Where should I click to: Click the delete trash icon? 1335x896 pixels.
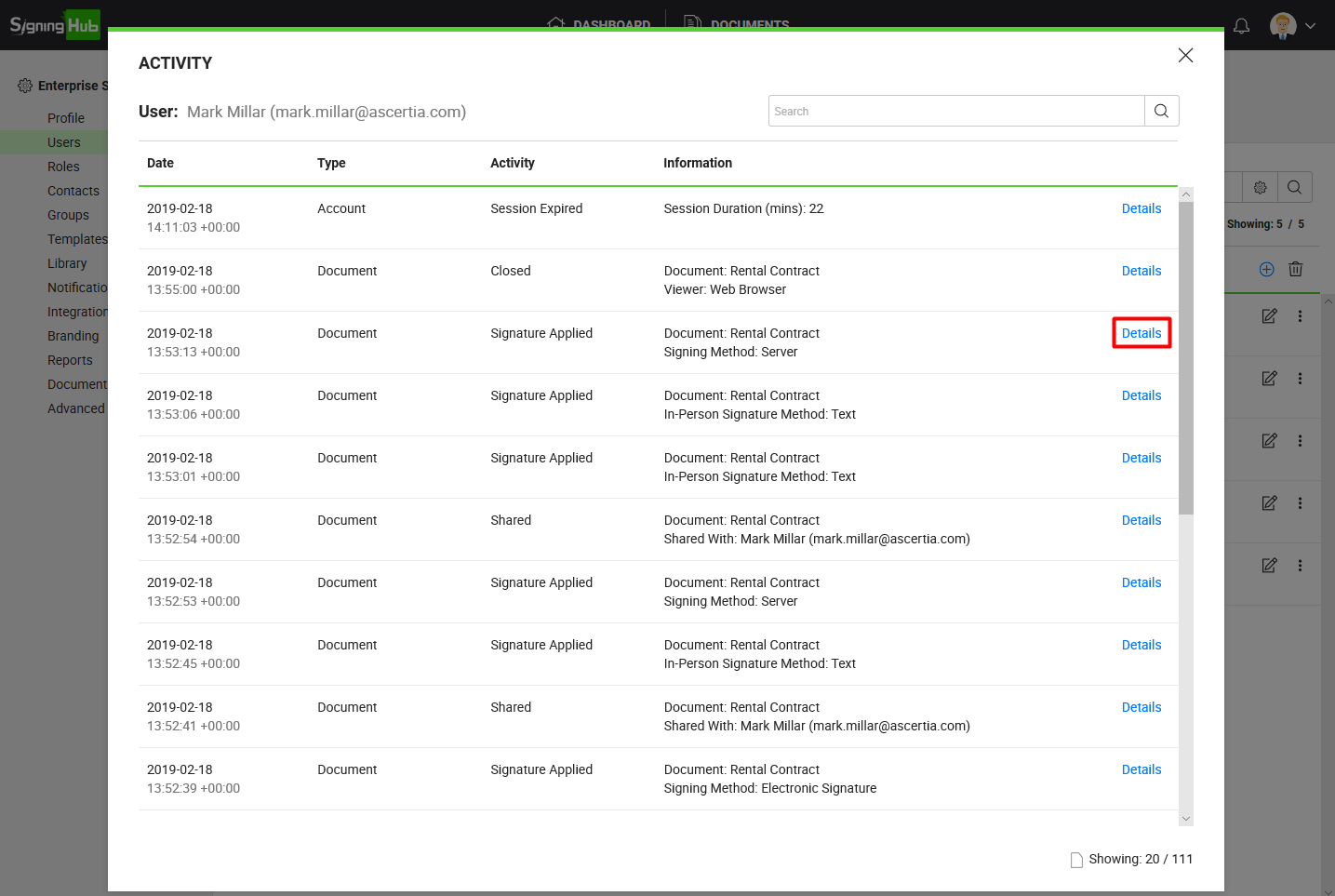tap(1295, 270)
